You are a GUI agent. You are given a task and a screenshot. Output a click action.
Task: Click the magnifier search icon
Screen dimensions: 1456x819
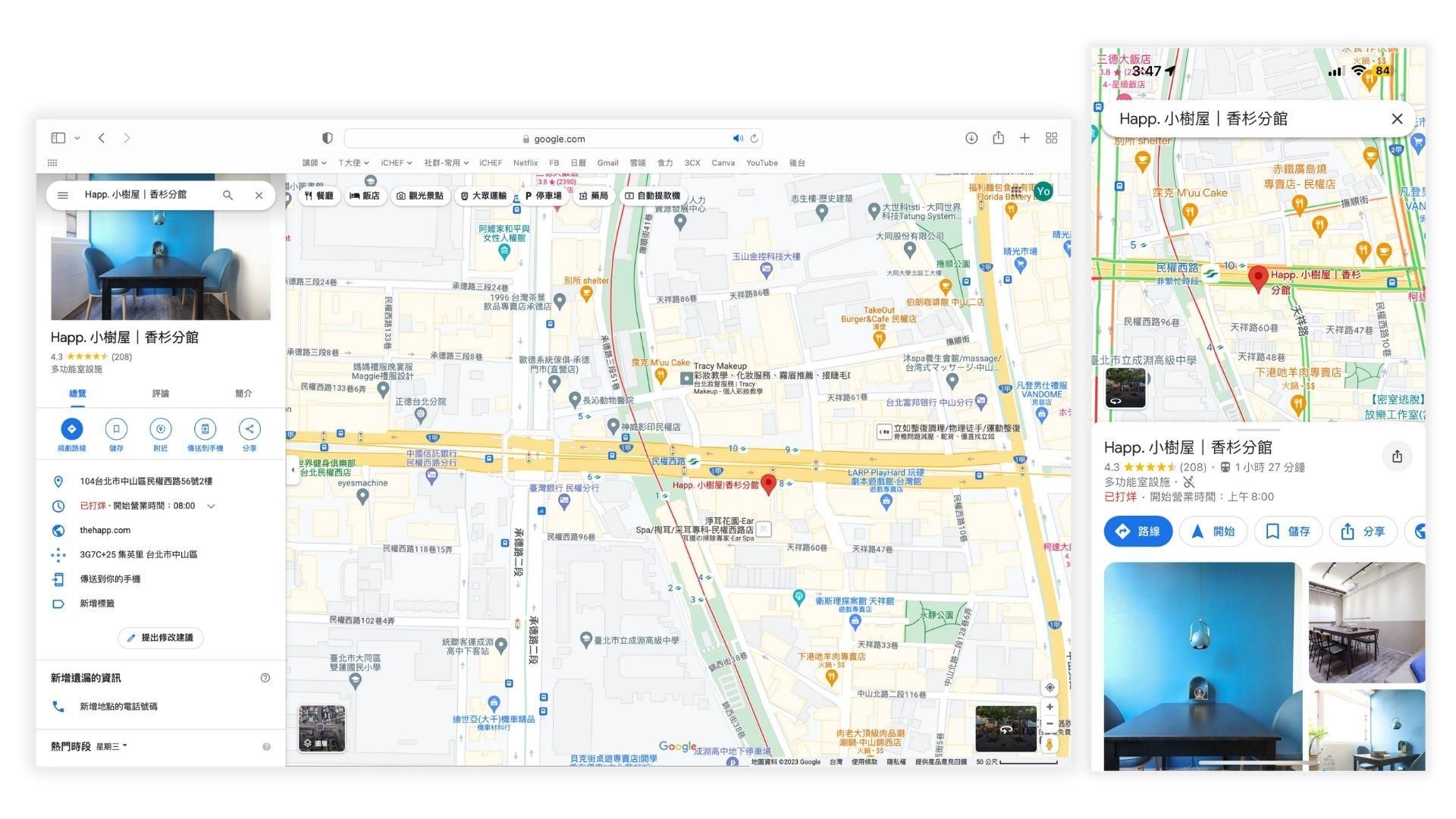[x=227, y=196]
